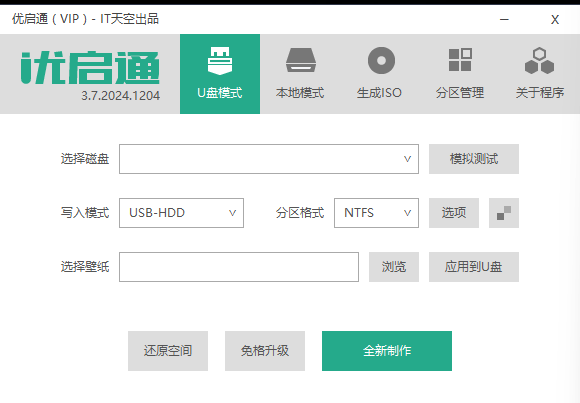Click the 写入模式 label

[85, 213]
